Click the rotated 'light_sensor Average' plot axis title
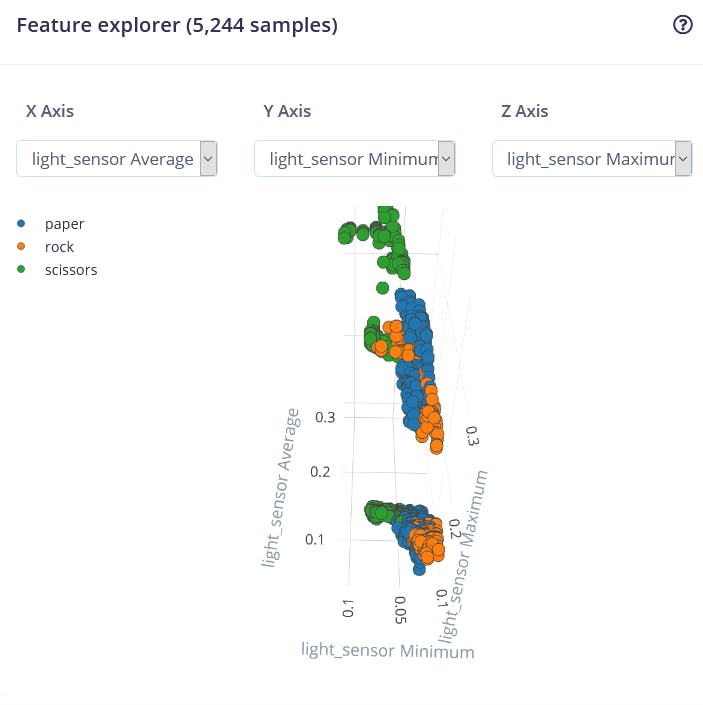The height and width of the screenshot is (705, 703). click(281, 487)
